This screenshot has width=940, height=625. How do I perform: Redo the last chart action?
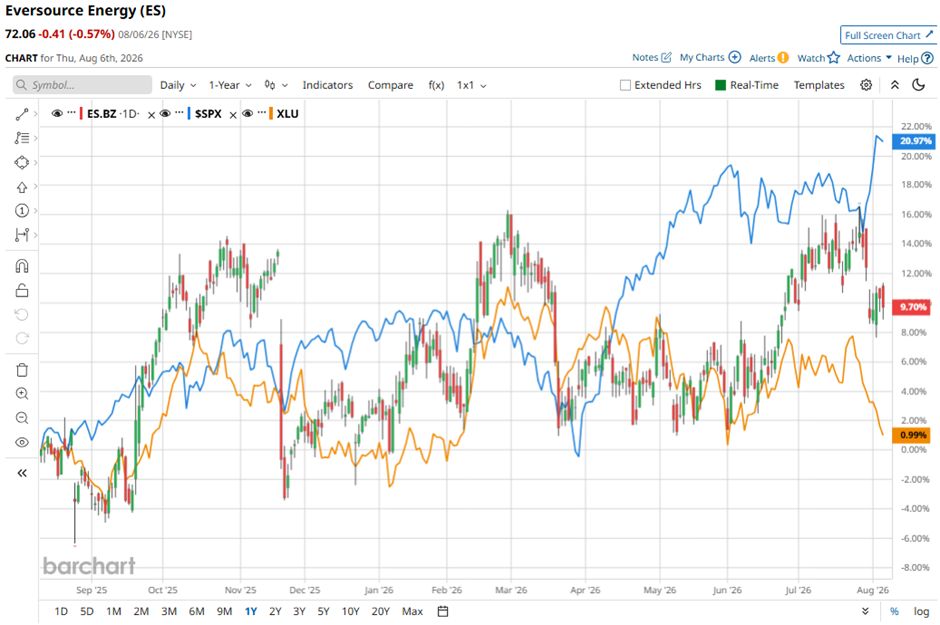[22, 339]
